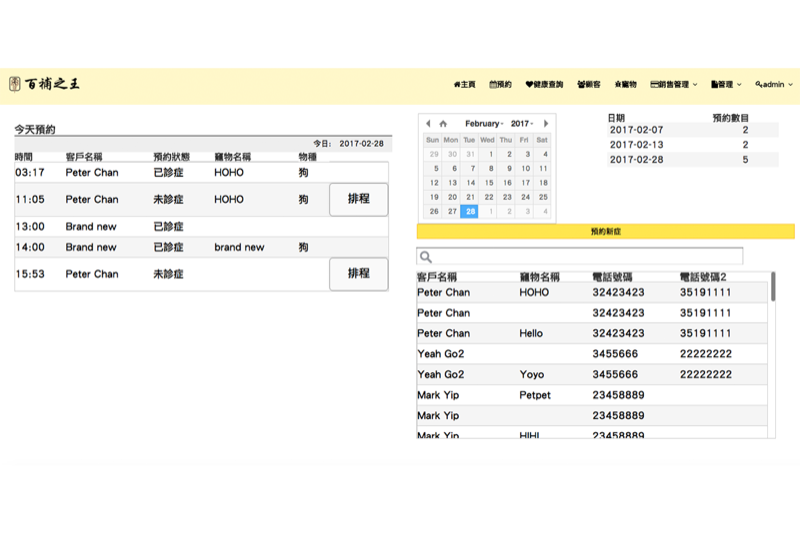Select the 14:00 Brand new appointment
Screen dimensions: 800x533
click(201, 247)
